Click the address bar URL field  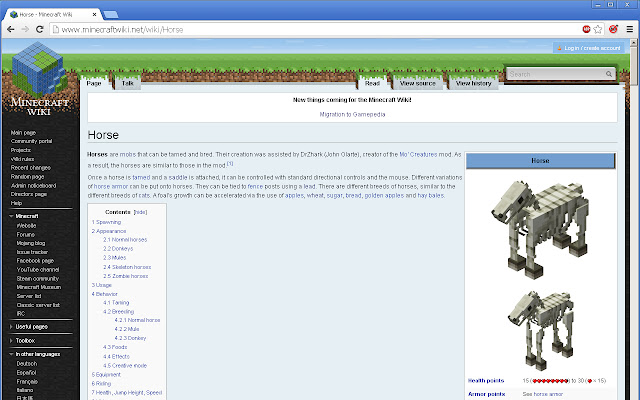[x=314, y=29]
